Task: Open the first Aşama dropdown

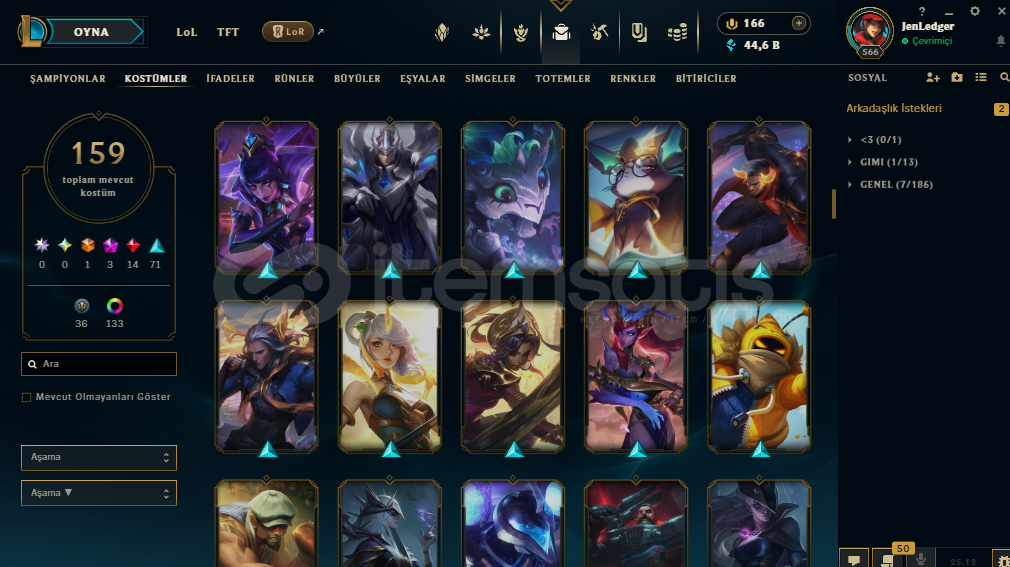Action: [99, 457]
